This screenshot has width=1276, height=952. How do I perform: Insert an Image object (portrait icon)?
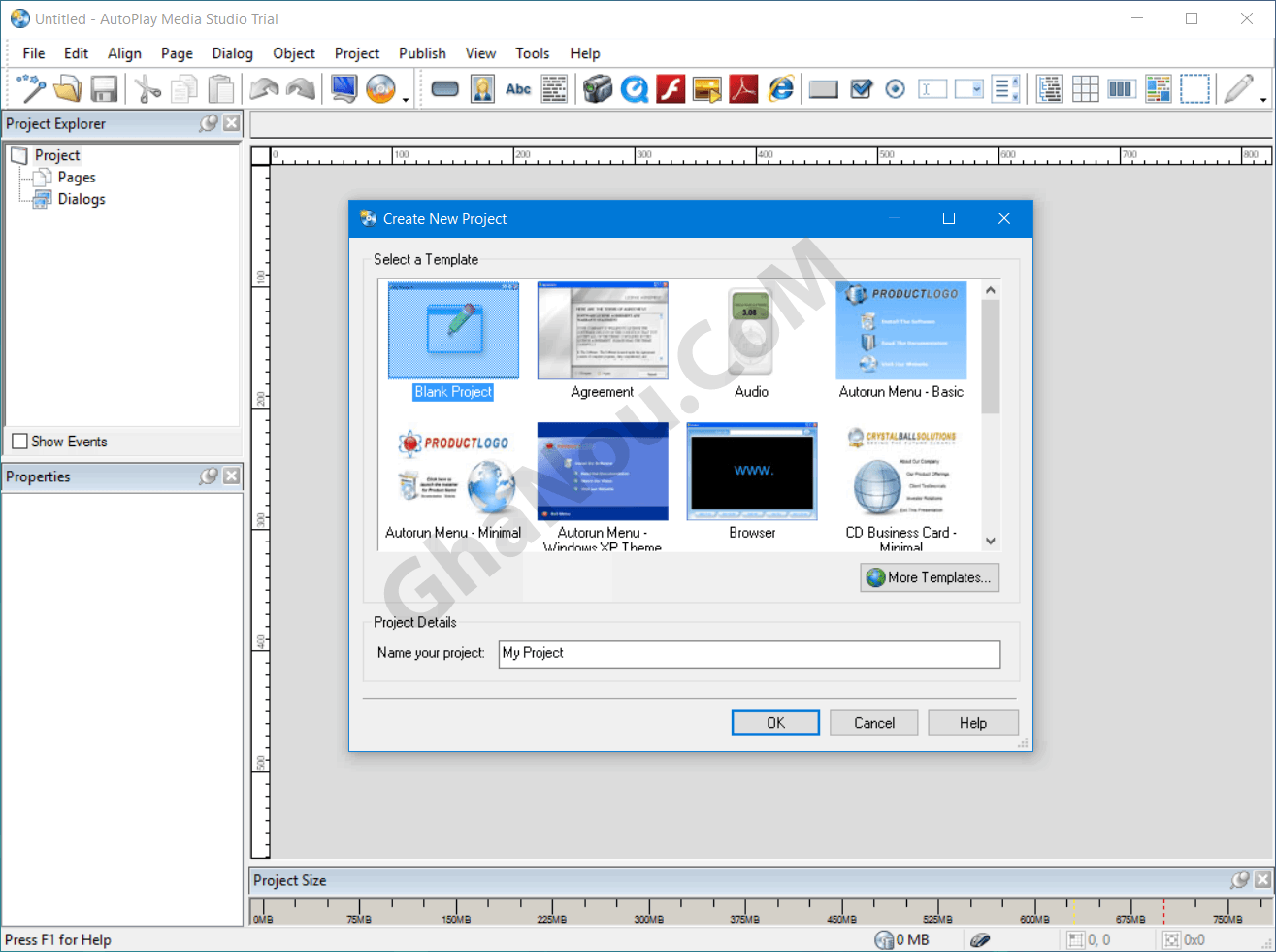click(482, 89)
